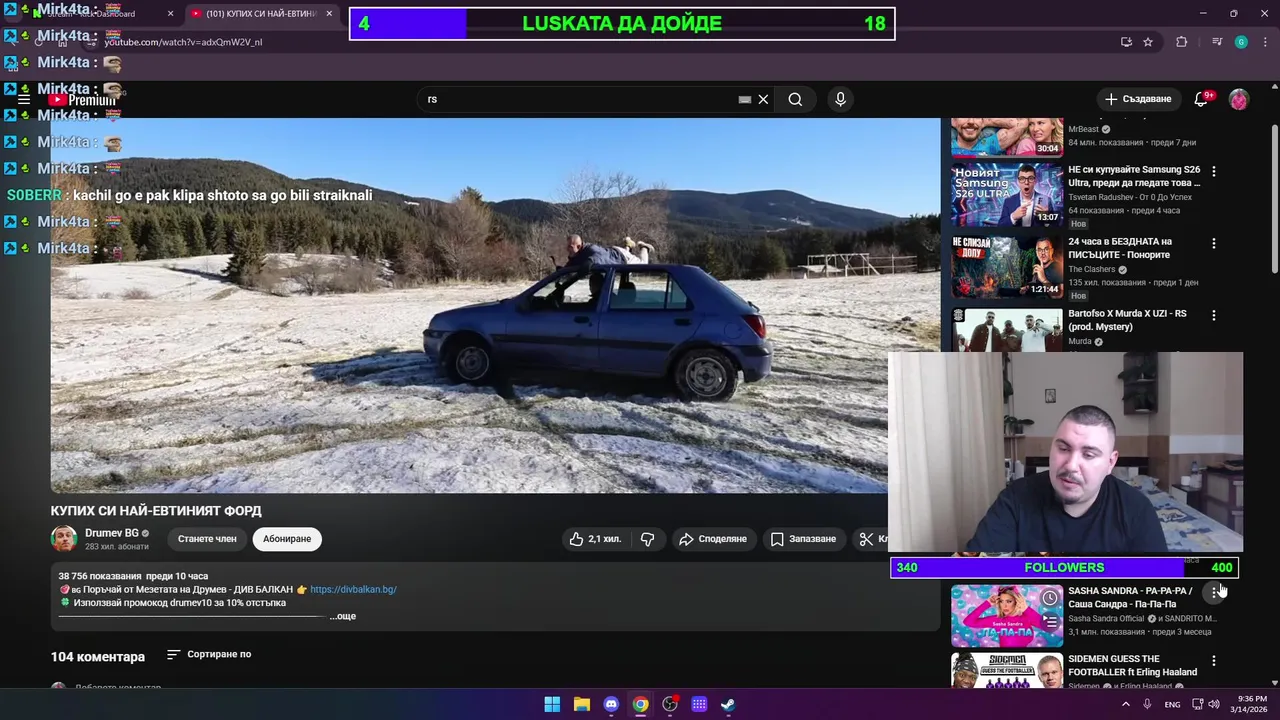This screenshot has height=720, width=1280.
Task: Open File Explorer from the taskbar
Action: 582,704
